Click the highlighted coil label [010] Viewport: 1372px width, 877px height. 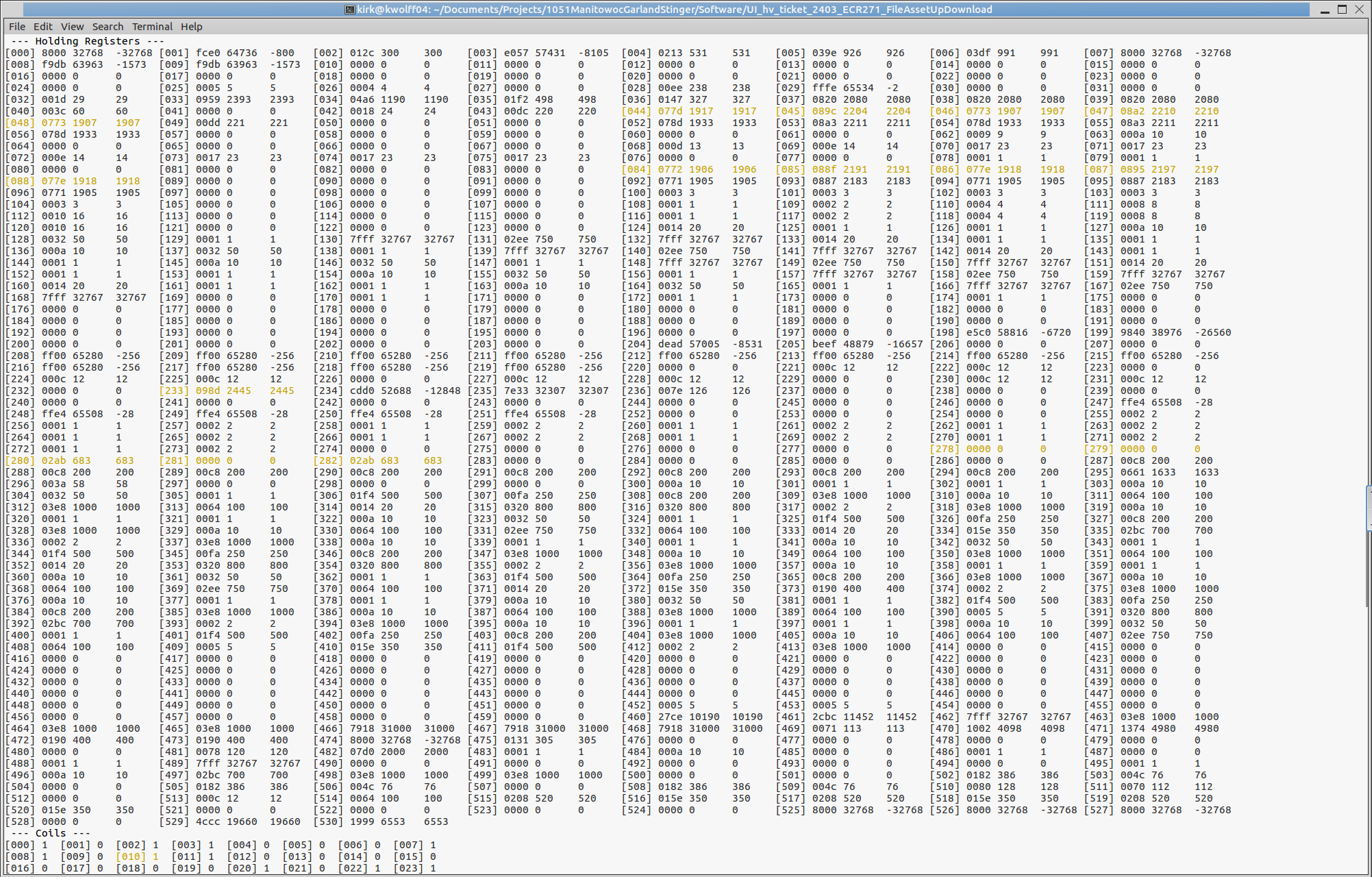tap(131, 856)
